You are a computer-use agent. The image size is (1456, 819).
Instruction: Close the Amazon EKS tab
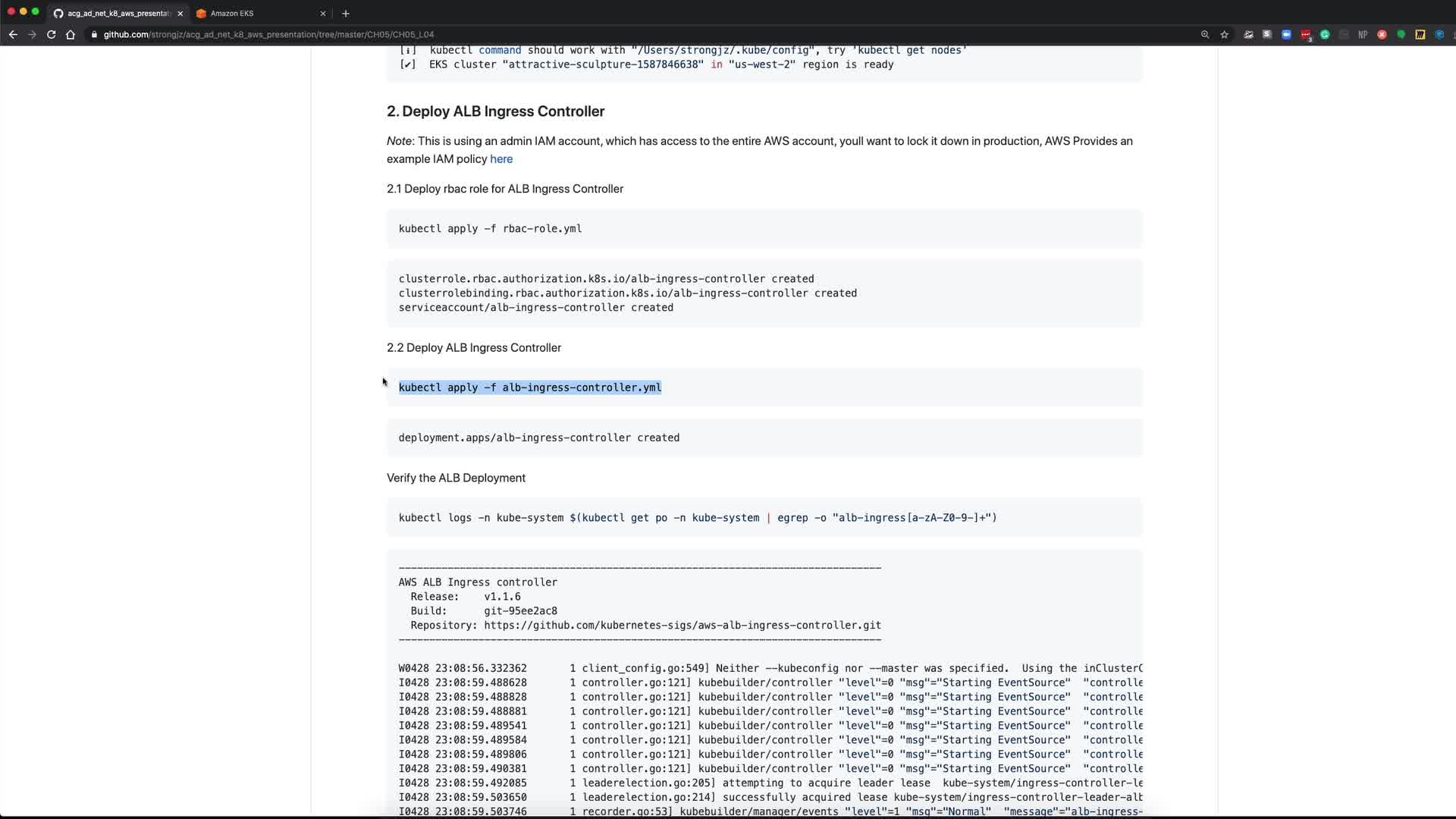coord(323,13)
